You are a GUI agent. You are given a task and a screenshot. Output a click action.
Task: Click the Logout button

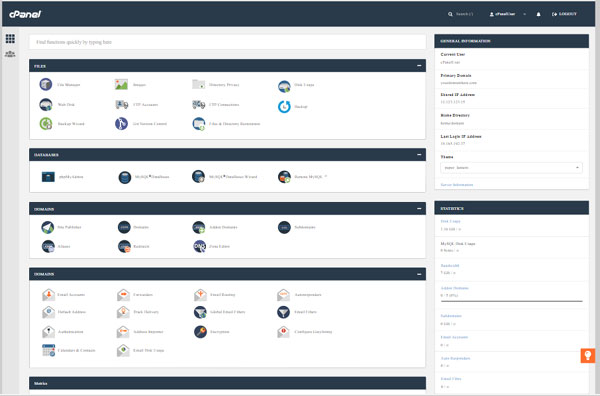coord(564,14)
